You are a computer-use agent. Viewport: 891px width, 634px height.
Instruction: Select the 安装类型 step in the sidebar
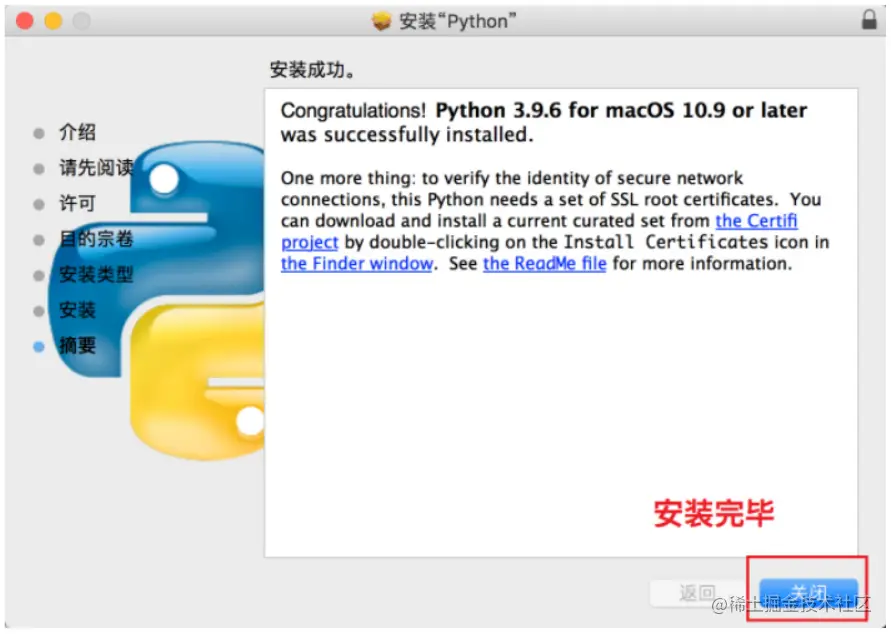coord(96,275)
